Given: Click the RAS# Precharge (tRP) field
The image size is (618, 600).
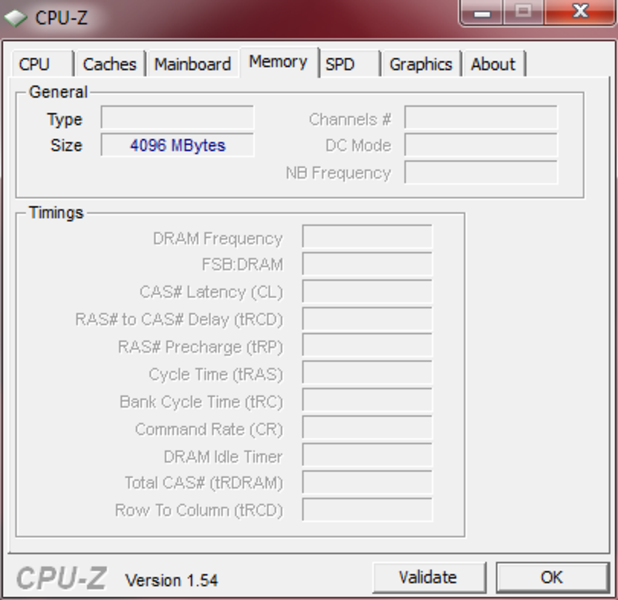Looking at the screenshot, I should 367,345.
